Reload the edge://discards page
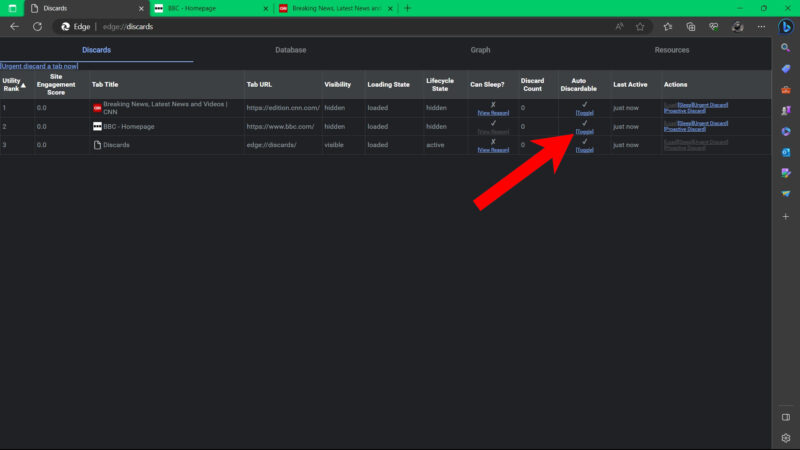Viewport: 800px width, 450px height. tap(37, 27)
